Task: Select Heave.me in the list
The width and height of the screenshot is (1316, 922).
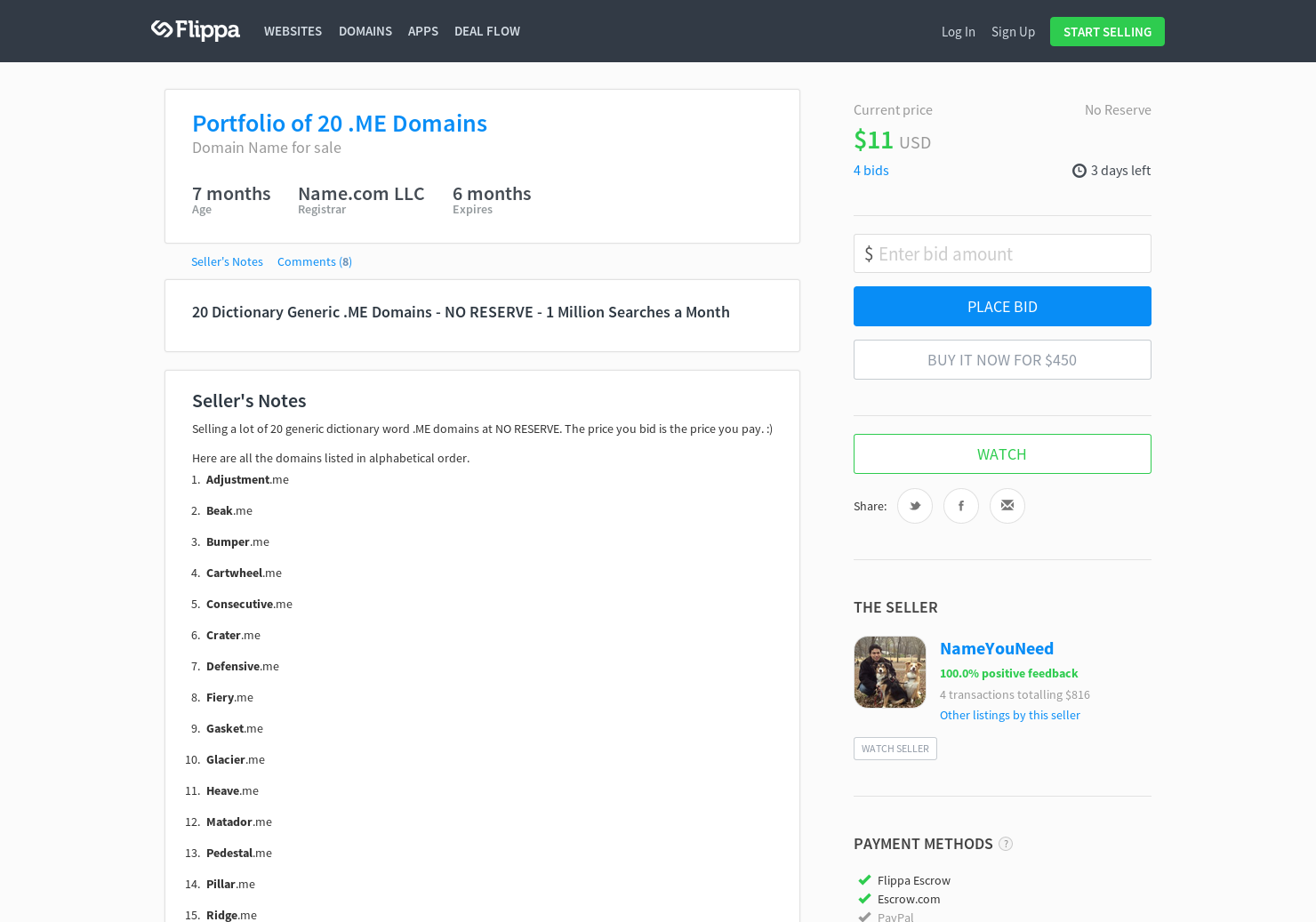Action: point(232,790)
